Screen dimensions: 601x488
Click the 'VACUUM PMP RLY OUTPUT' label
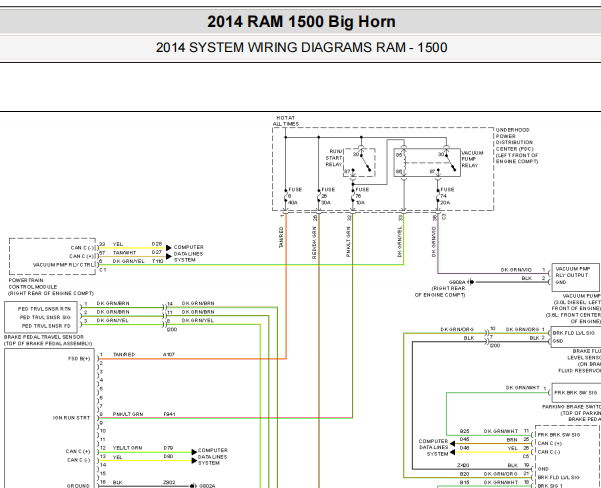pos(572,272)
